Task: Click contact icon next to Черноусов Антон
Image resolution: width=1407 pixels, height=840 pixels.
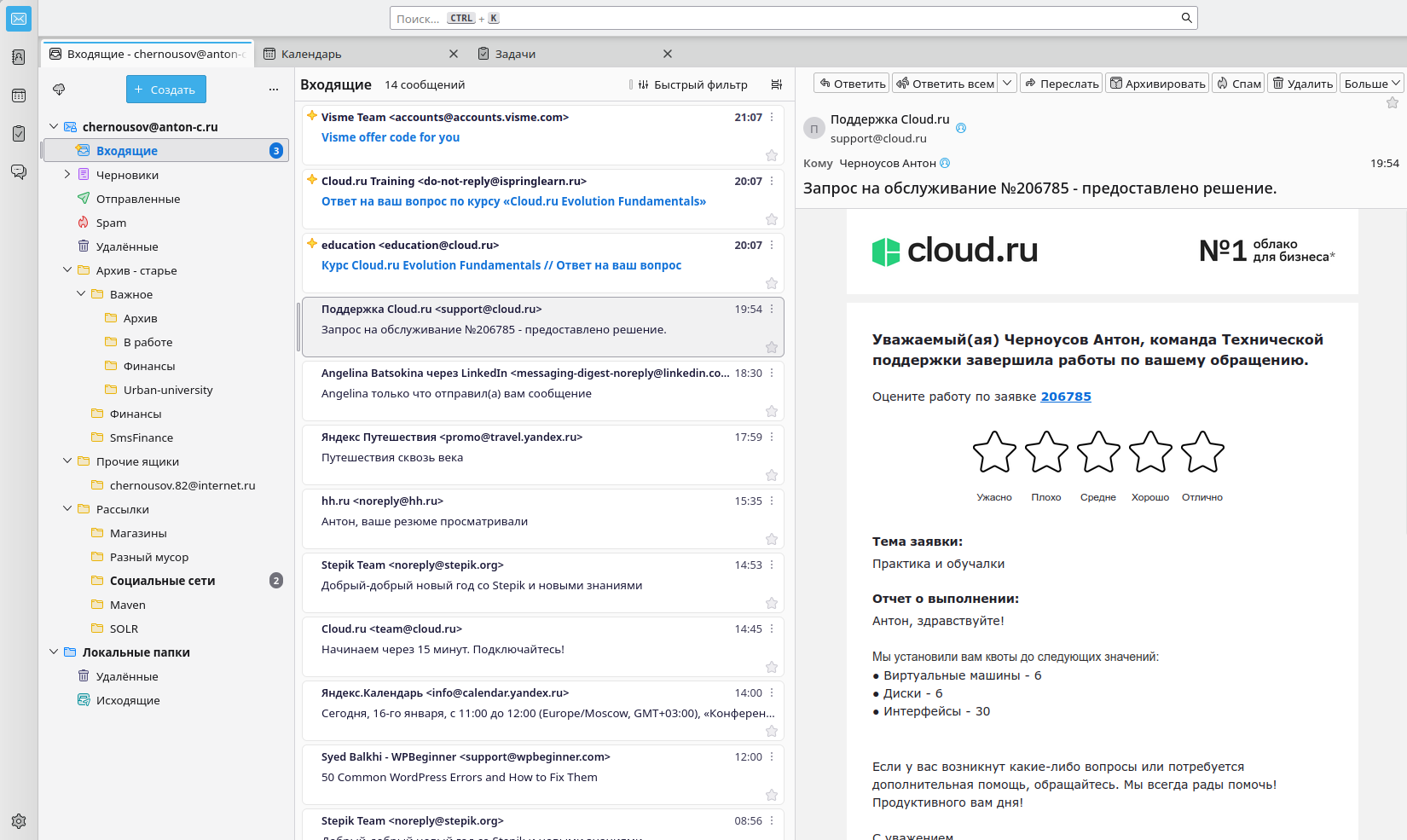Action: (945, 163)
